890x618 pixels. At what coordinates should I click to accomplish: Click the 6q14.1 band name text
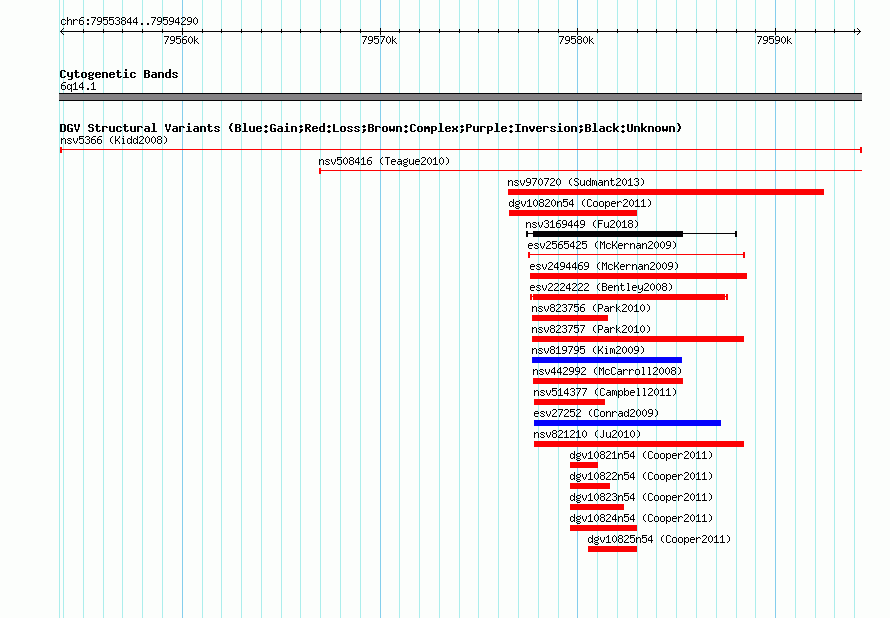[x=78, y=86]
